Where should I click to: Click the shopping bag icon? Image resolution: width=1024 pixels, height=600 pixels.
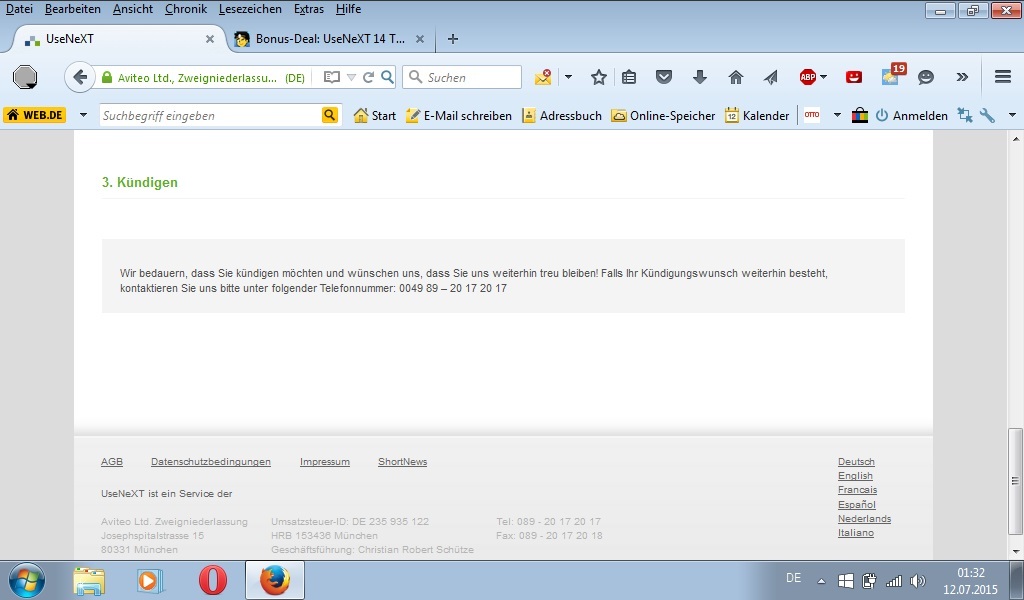coord(859,116)
